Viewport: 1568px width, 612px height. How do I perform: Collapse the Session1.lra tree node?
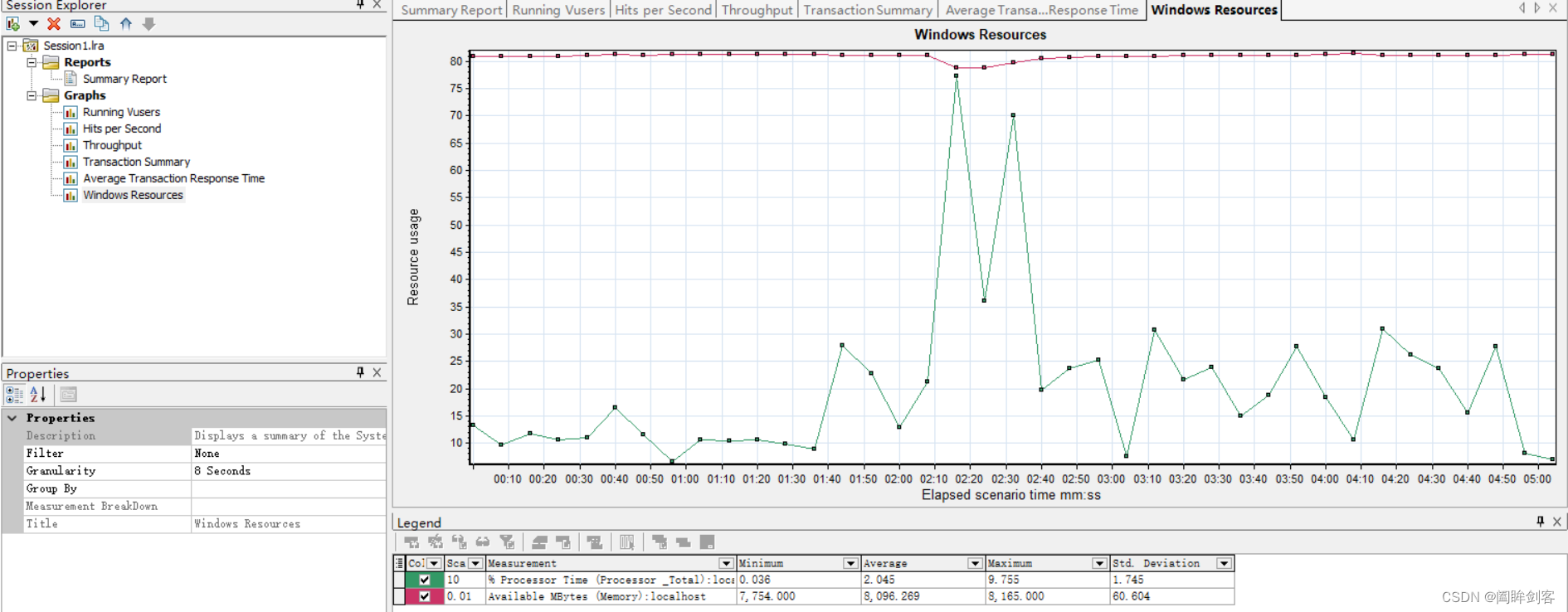12,46
